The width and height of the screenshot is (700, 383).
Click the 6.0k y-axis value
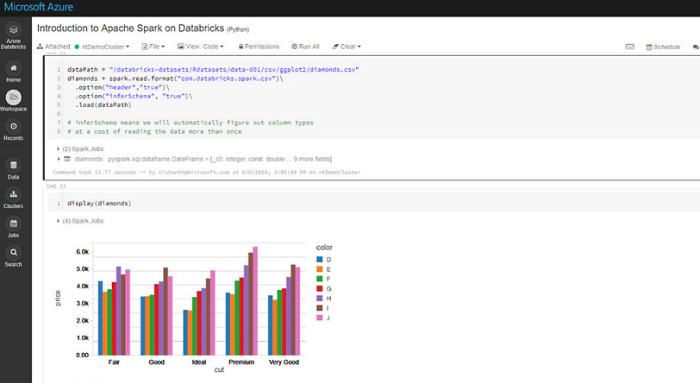[82, 252]
